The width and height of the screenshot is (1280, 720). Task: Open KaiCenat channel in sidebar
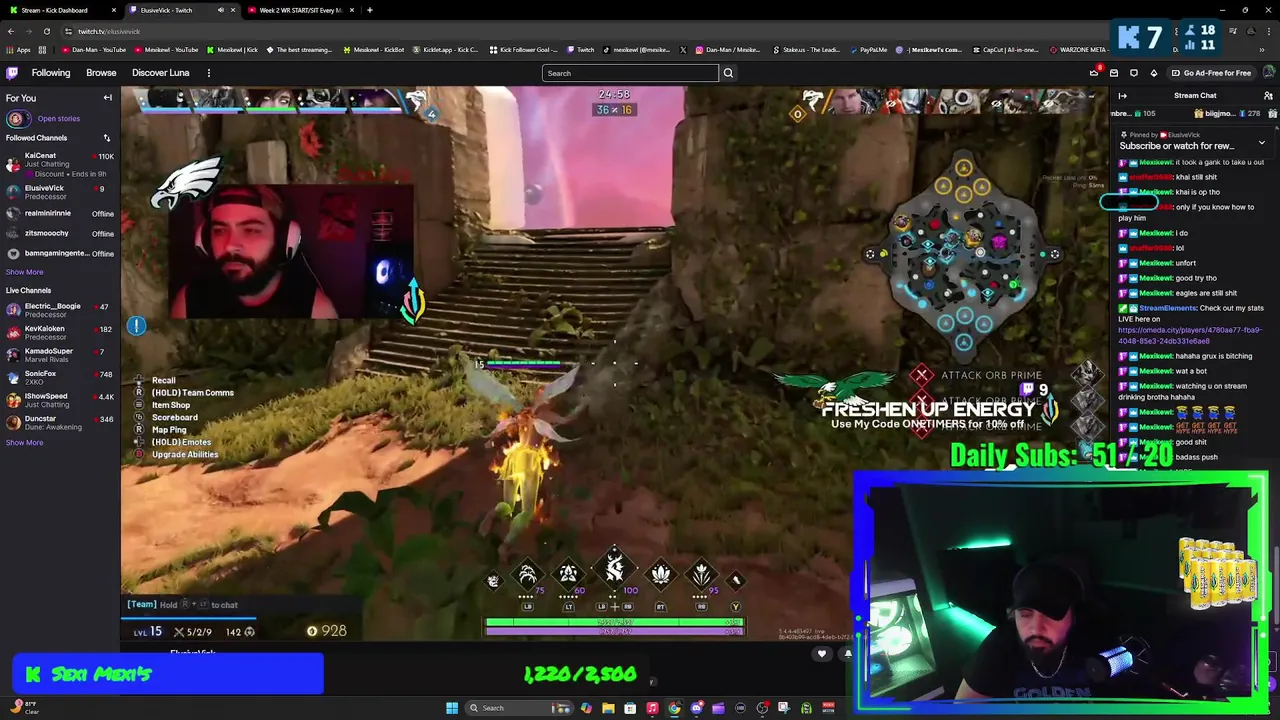(x=60, y=165)
